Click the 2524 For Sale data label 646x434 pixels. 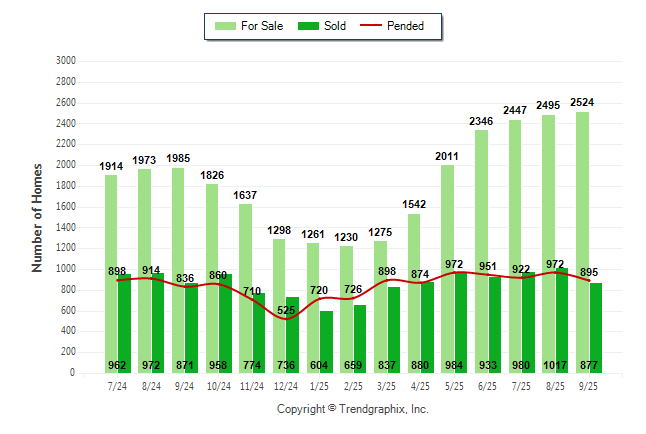(582, 102)
